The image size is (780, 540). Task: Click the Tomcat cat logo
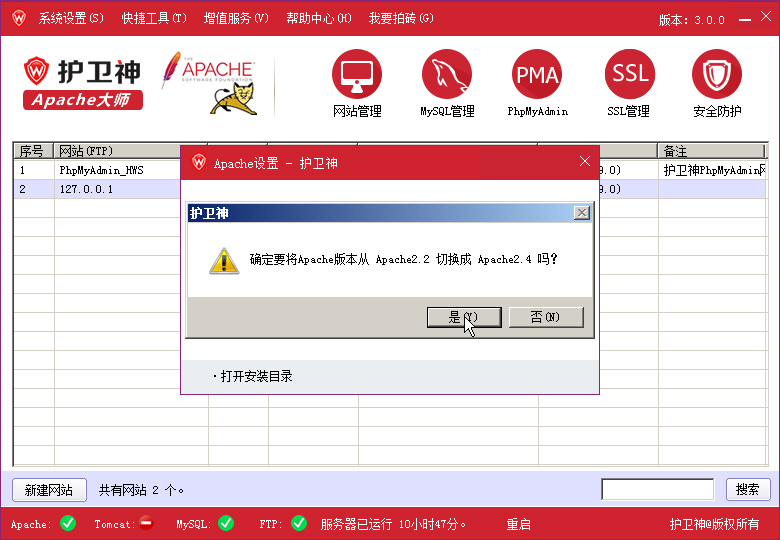pyautogui.click(x=235, y=99)
